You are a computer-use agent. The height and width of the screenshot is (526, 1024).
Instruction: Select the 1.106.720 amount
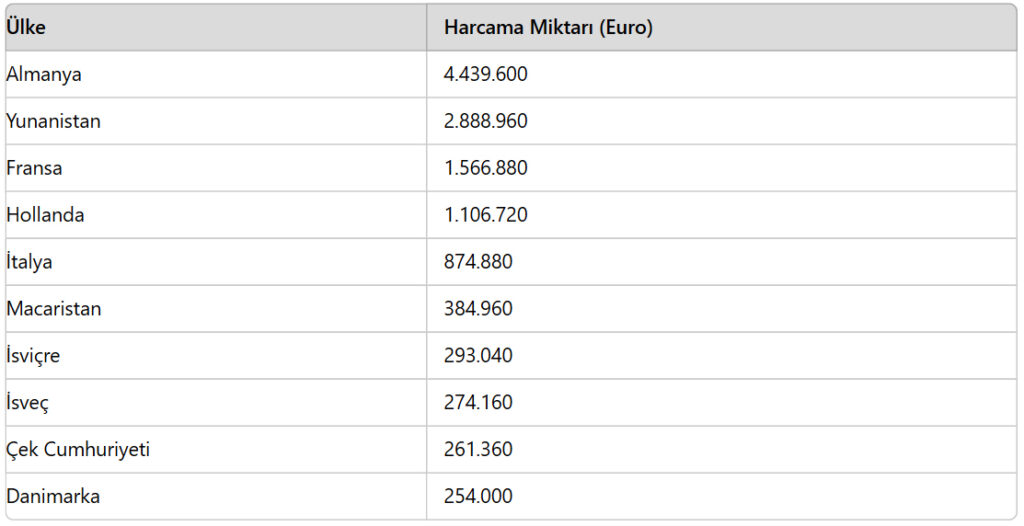coord(485,215)
